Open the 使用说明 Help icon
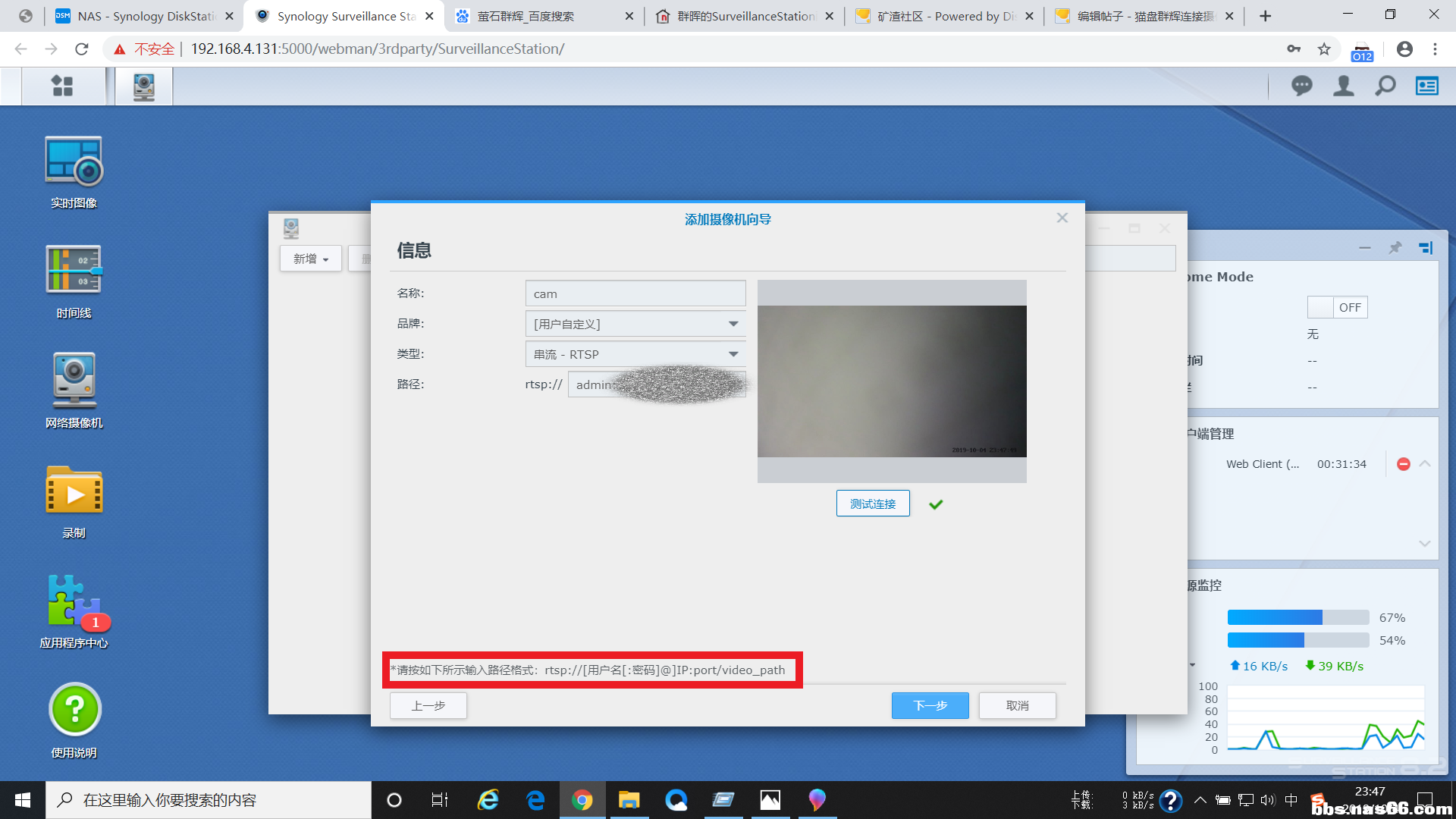The width and height of the screenshot is (1456, 819). pos(74,710)
